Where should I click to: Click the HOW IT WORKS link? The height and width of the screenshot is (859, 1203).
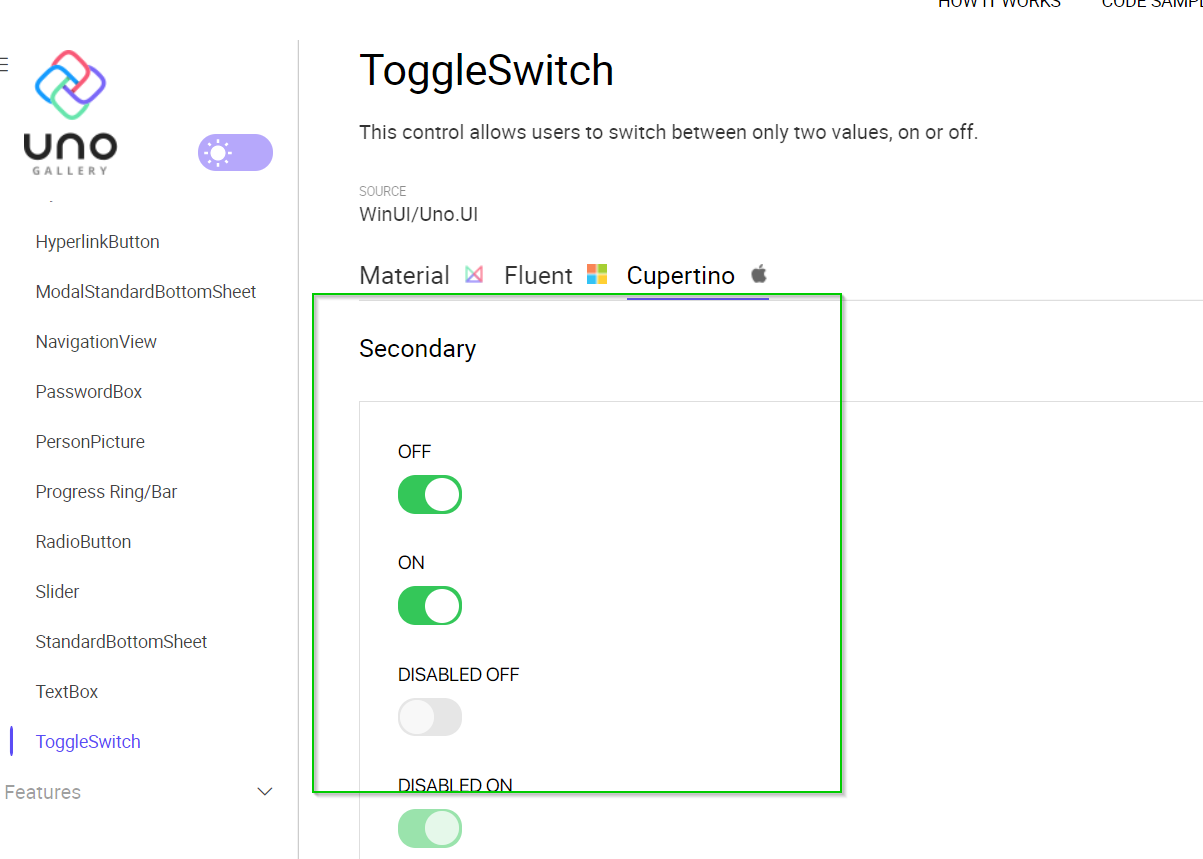point(999,5)
